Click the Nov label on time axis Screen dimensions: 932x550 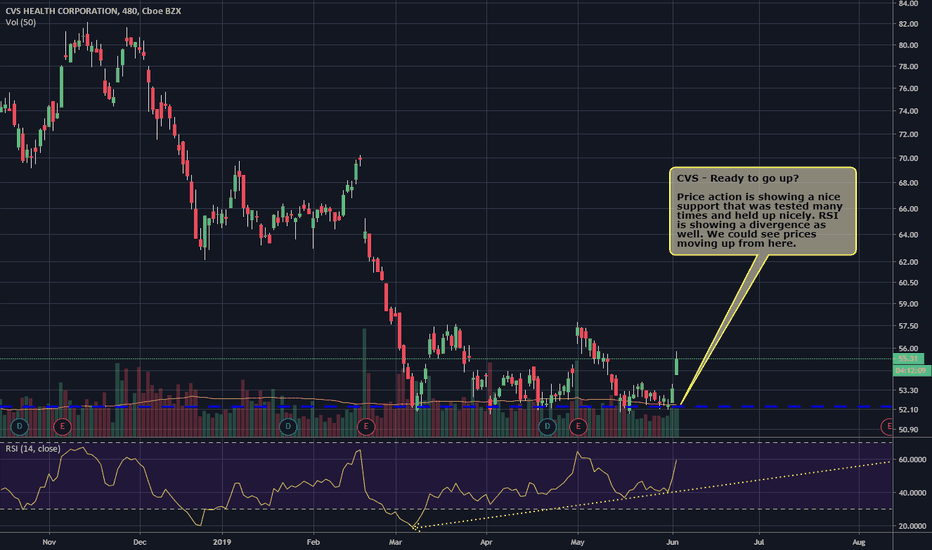click(49, 542)
